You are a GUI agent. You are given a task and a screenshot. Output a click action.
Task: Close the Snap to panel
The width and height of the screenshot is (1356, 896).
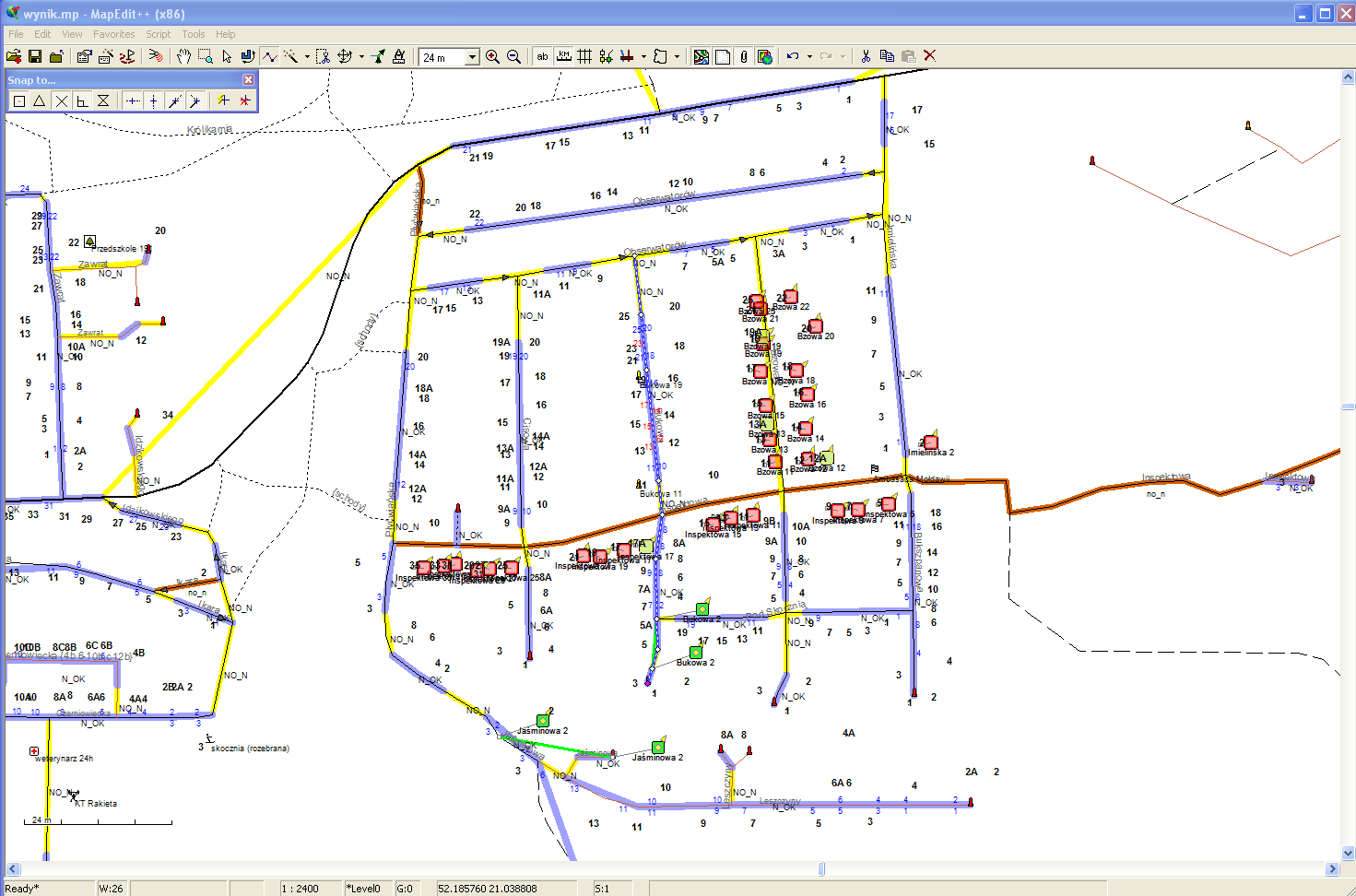click(x=248, y=80)
